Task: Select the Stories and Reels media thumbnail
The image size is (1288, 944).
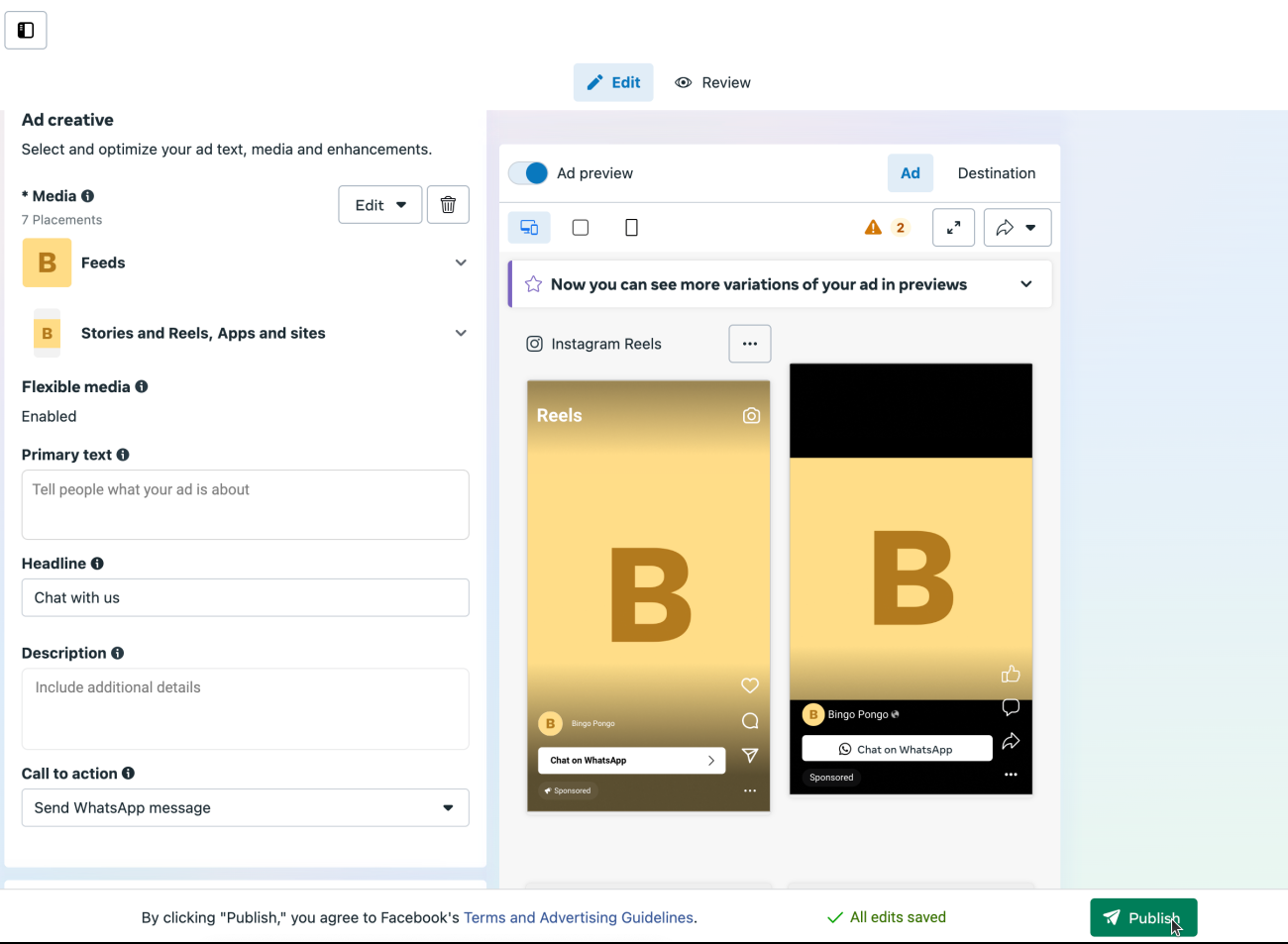Action: click(x=47, y=333)
